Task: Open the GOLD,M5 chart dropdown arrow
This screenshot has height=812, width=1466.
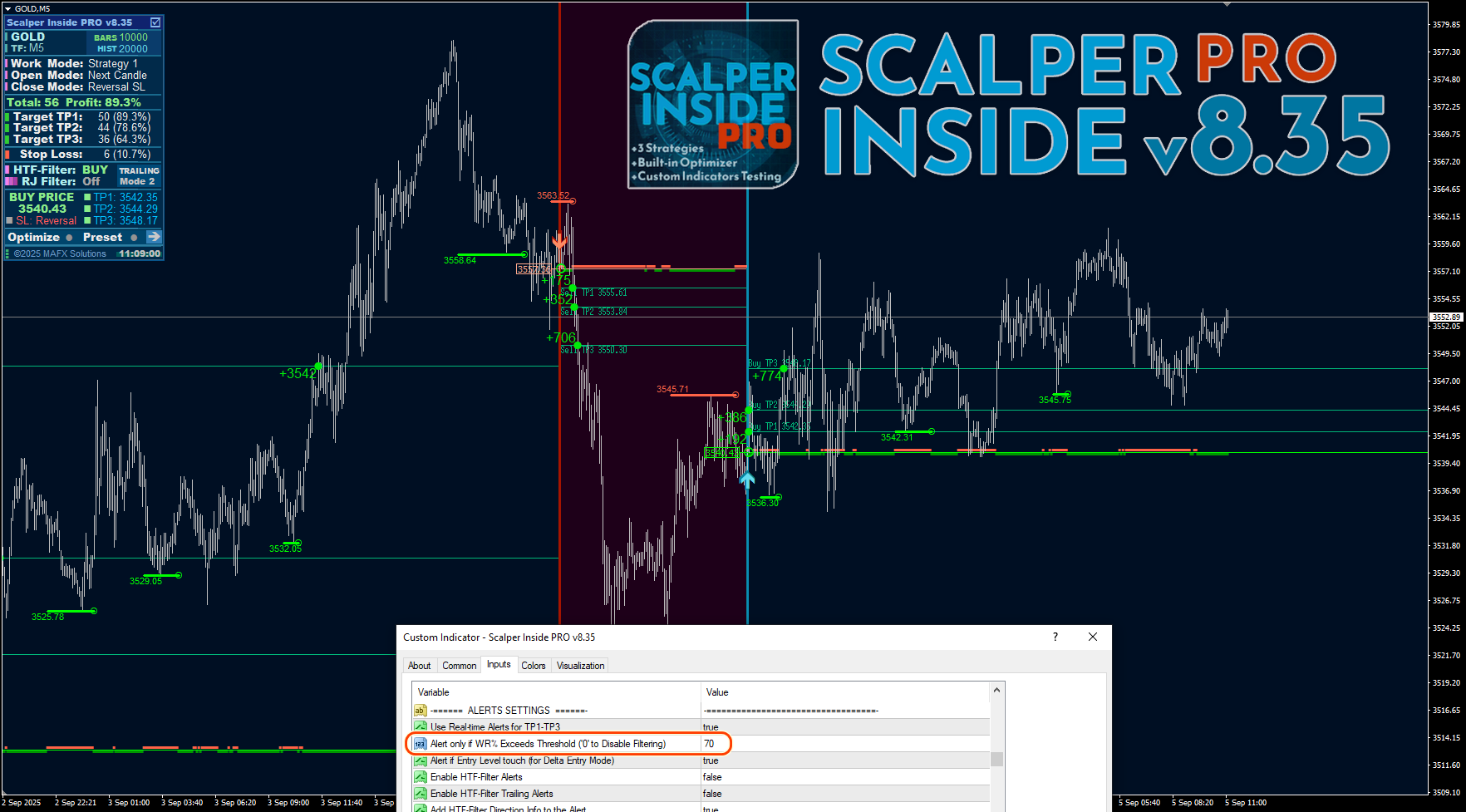Action: pos(8,8)
